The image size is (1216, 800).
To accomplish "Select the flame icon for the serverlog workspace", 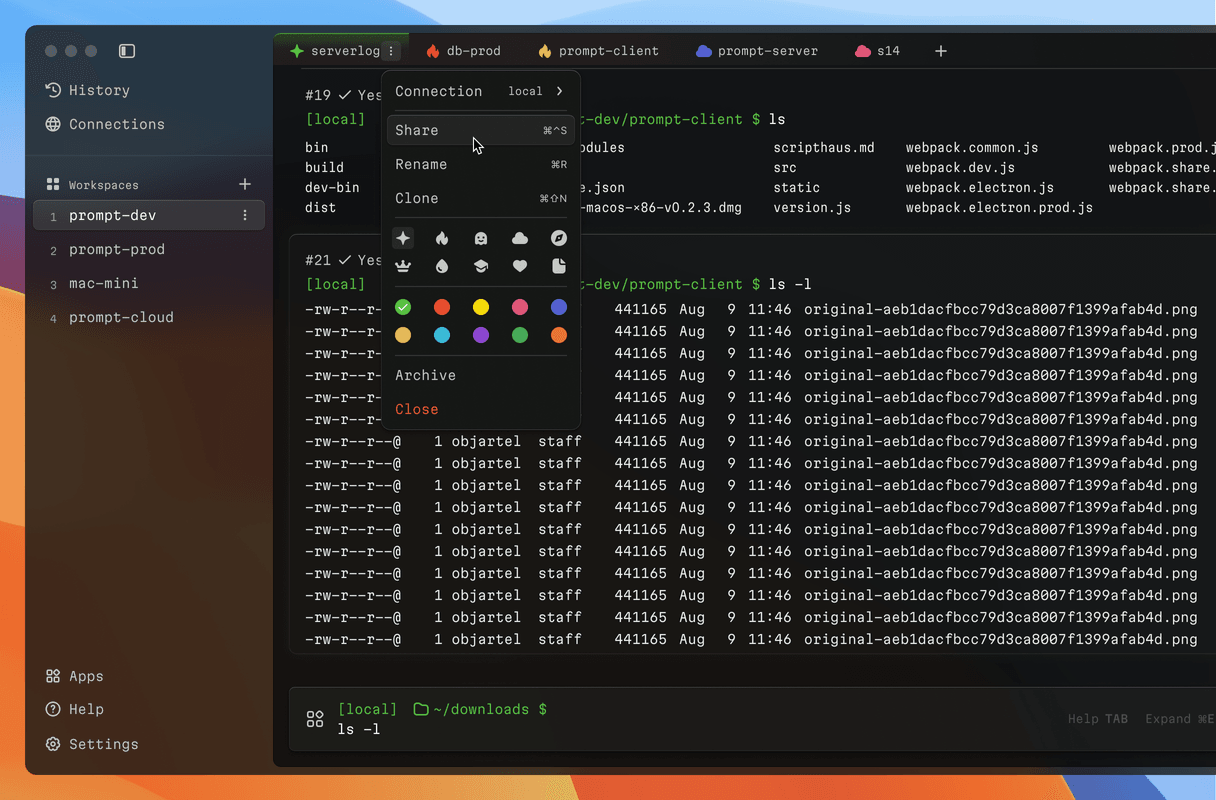I will click(441, 239).
